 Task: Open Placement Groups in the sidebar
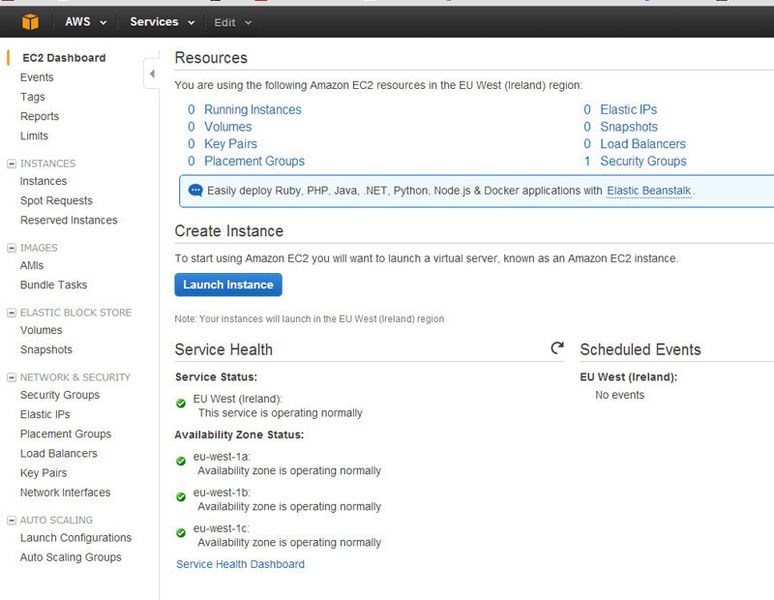tap(66, 434)
